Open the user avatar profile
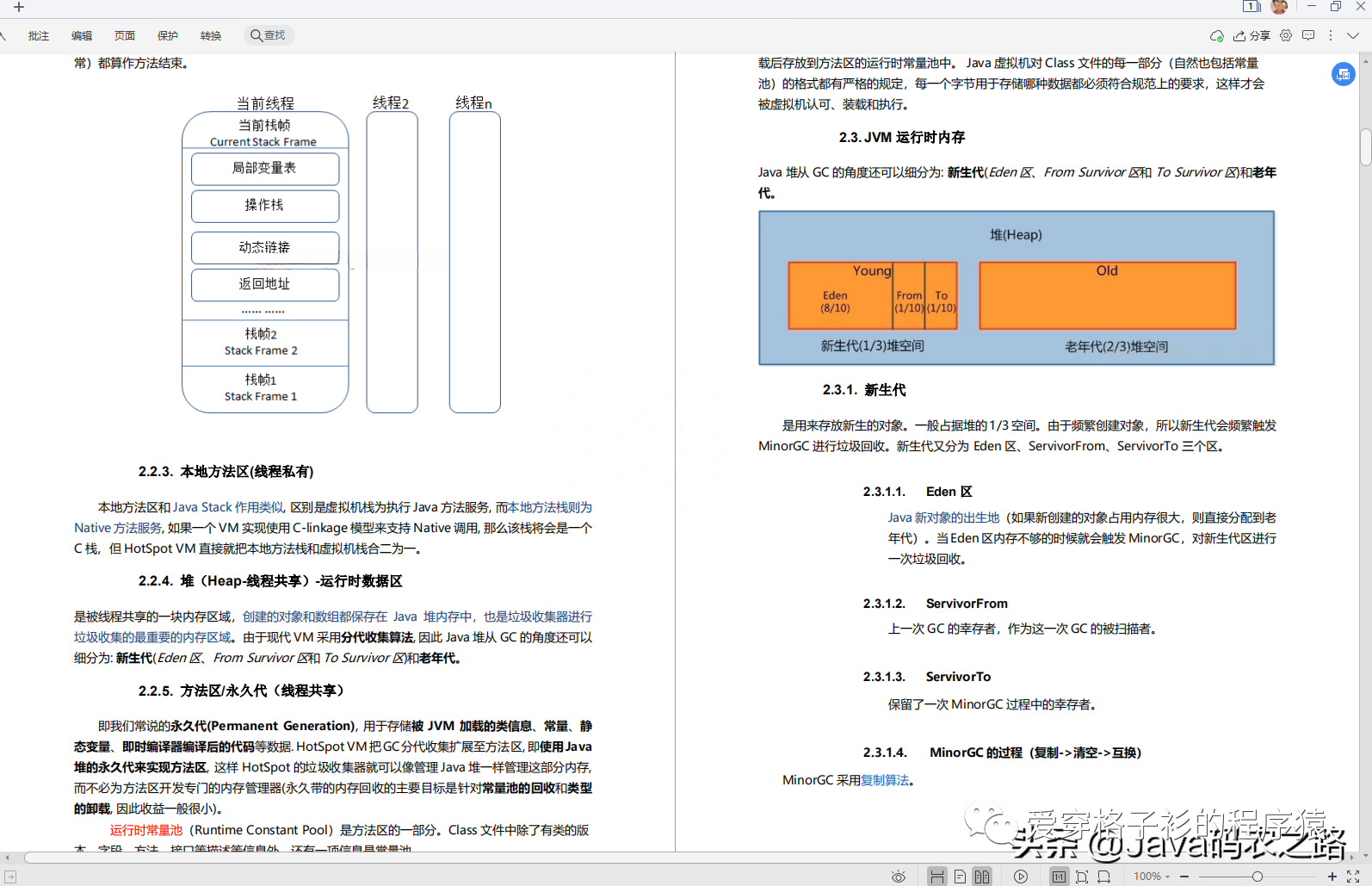Screen dimensions: 1372x886 [x=1279, y=7]
